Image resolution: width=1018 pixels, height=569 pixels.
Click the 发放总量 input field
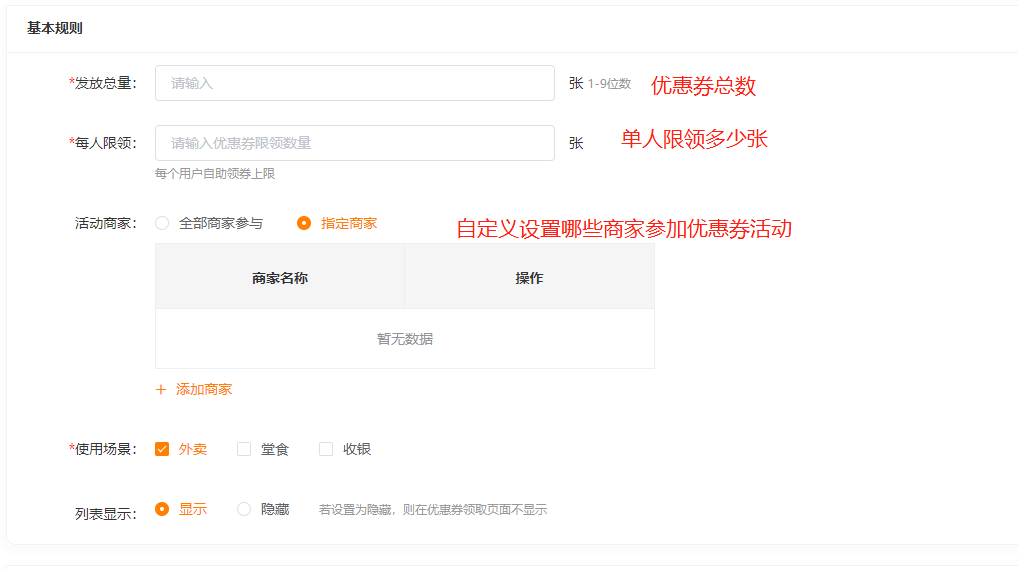tap(354, 83)
